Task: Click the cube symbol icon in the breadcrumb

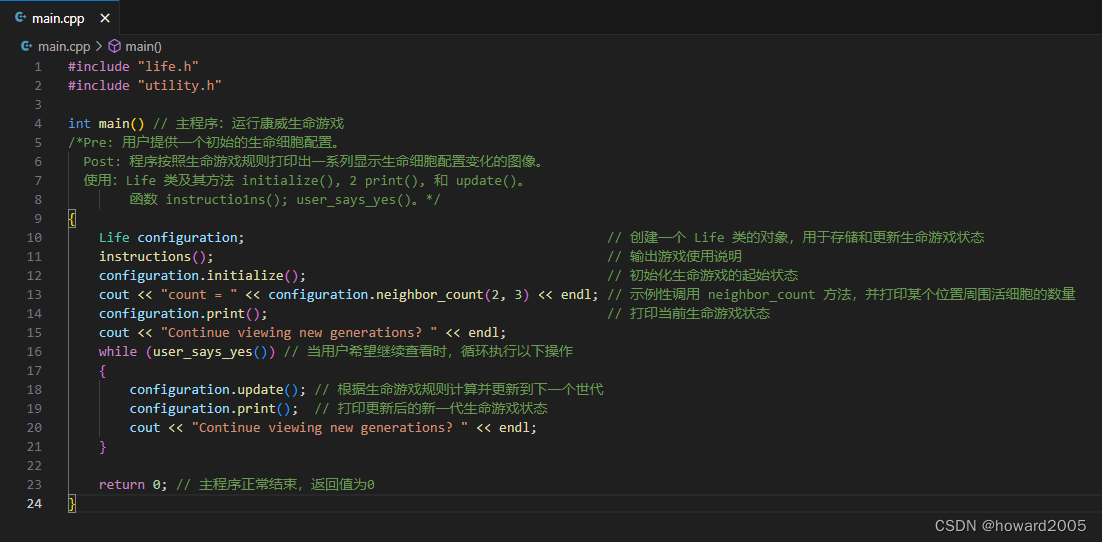Action: click(114, 46)
